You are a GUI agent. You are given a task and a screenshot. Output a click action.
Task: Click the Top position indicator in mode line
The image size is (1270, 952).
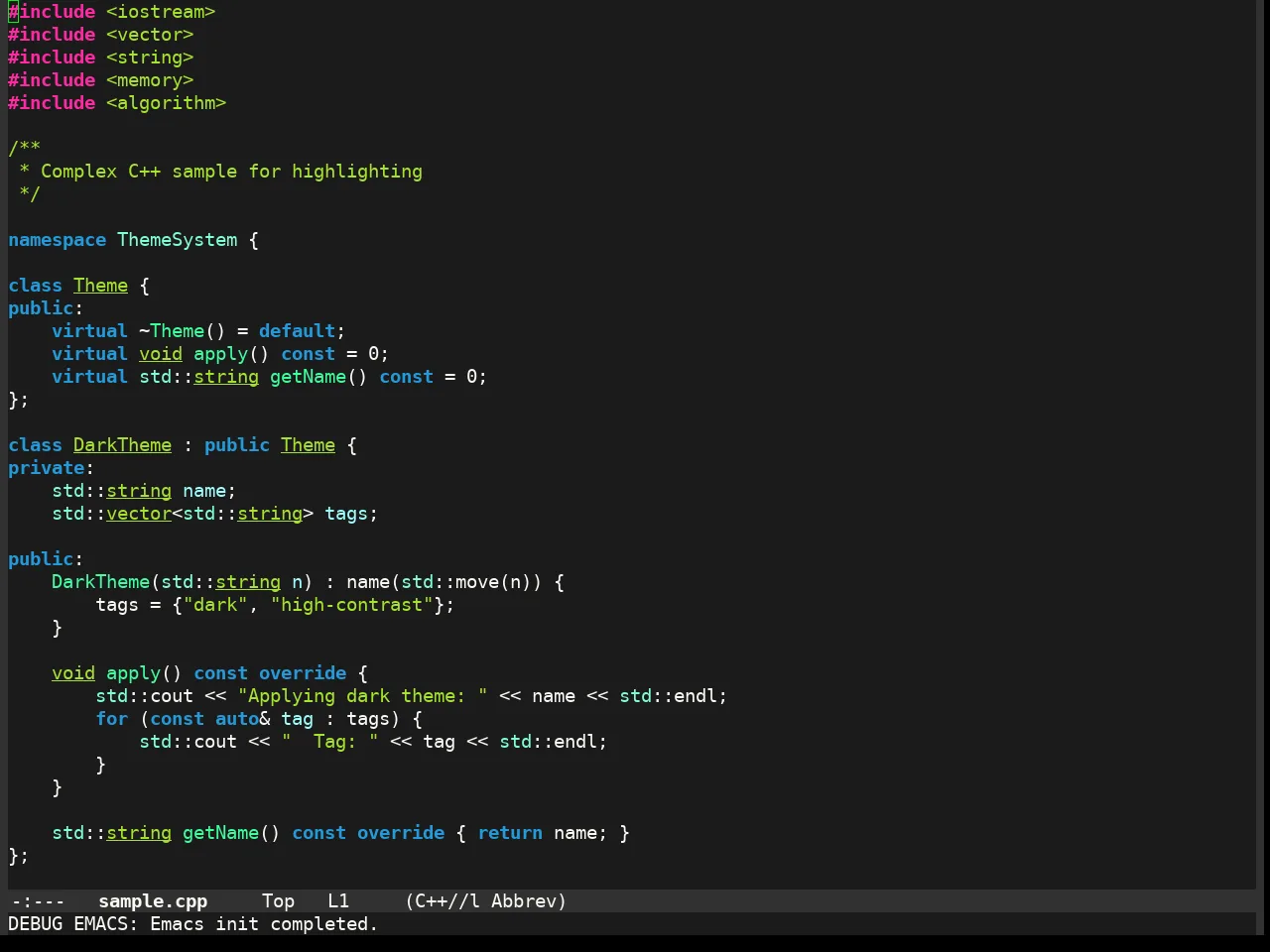(279, 901)
